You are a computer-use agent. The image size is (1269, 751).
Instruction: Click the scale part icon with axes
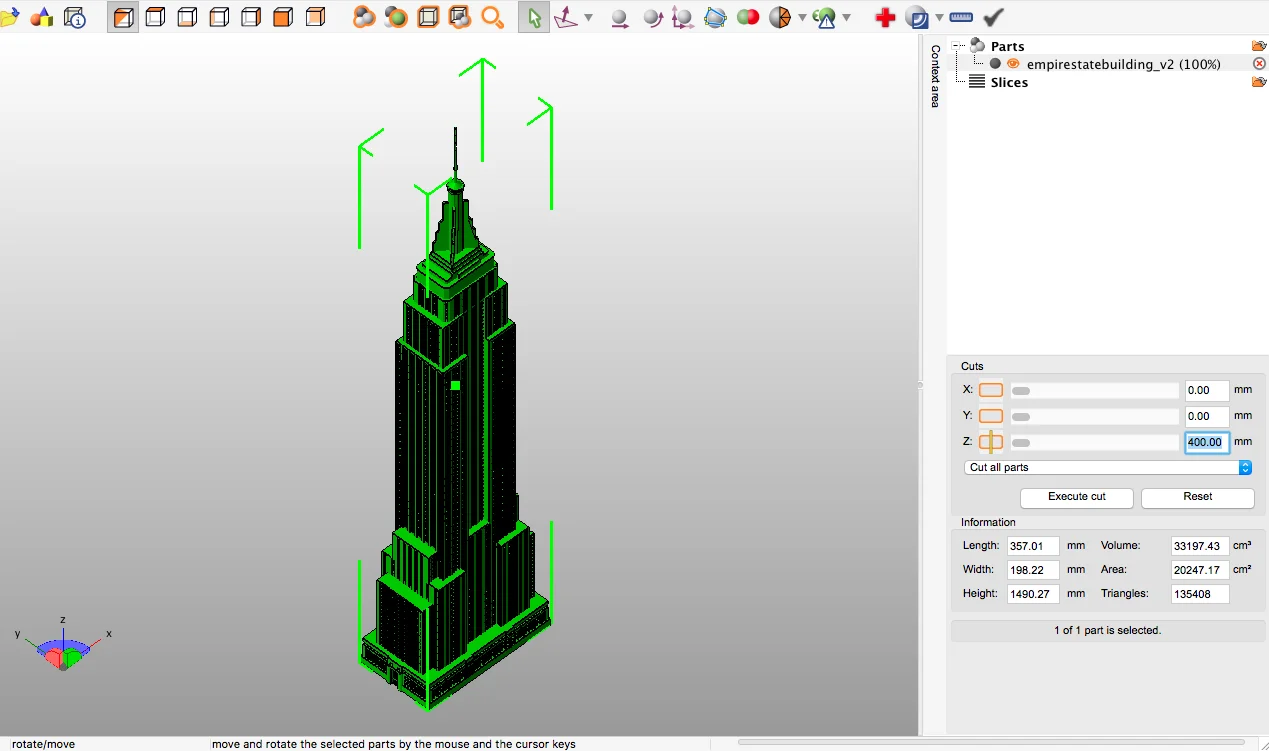pyautogui.click(x=683, y=17)
